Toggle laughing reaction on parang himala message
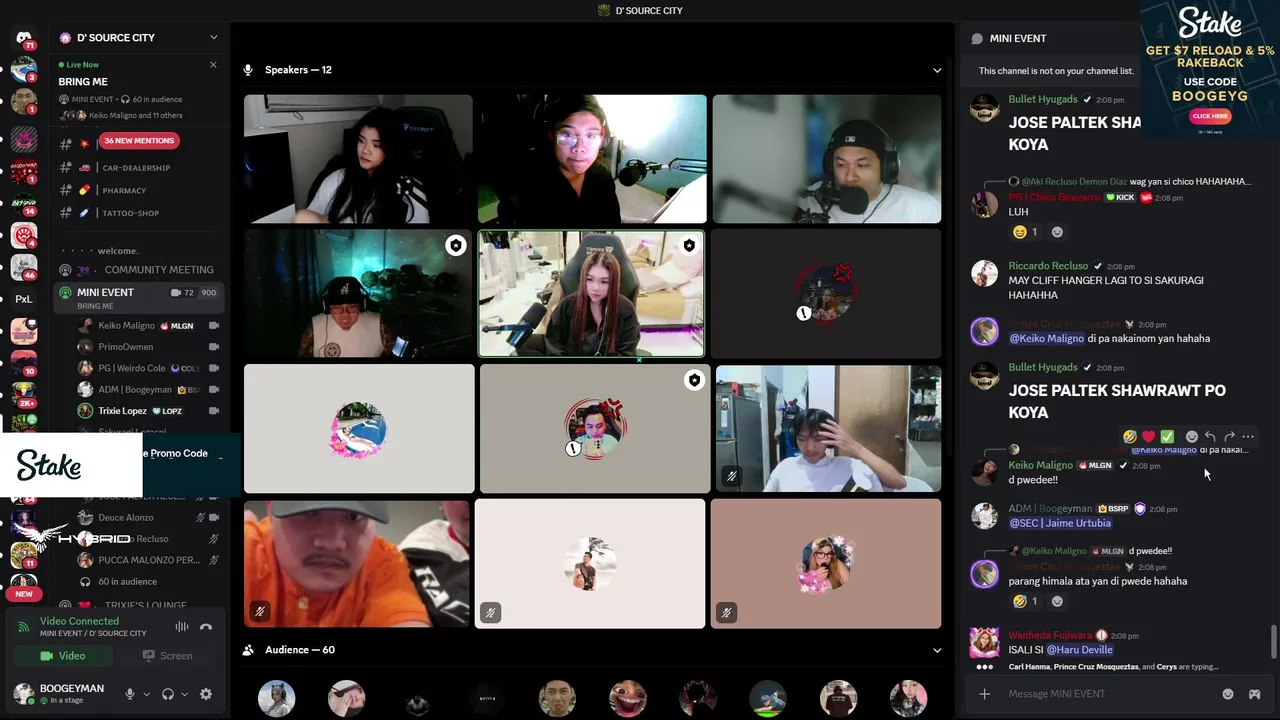 pyautogui.click(x=1026, y=601)
